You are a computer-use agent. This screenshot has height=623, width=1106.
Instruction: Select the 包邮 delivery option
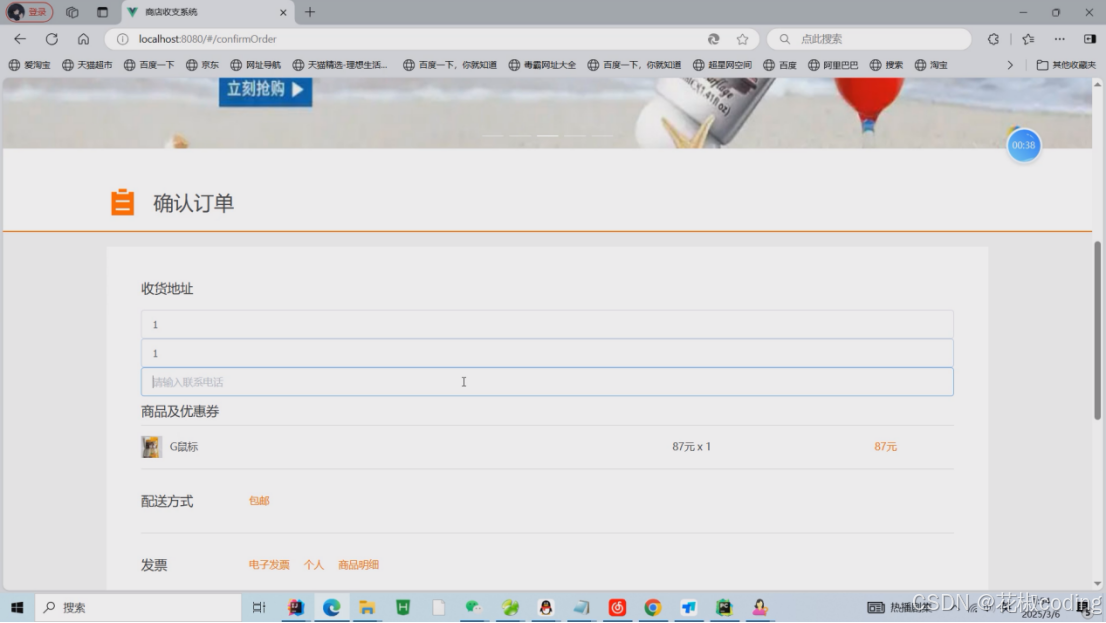tap(259, 500)
